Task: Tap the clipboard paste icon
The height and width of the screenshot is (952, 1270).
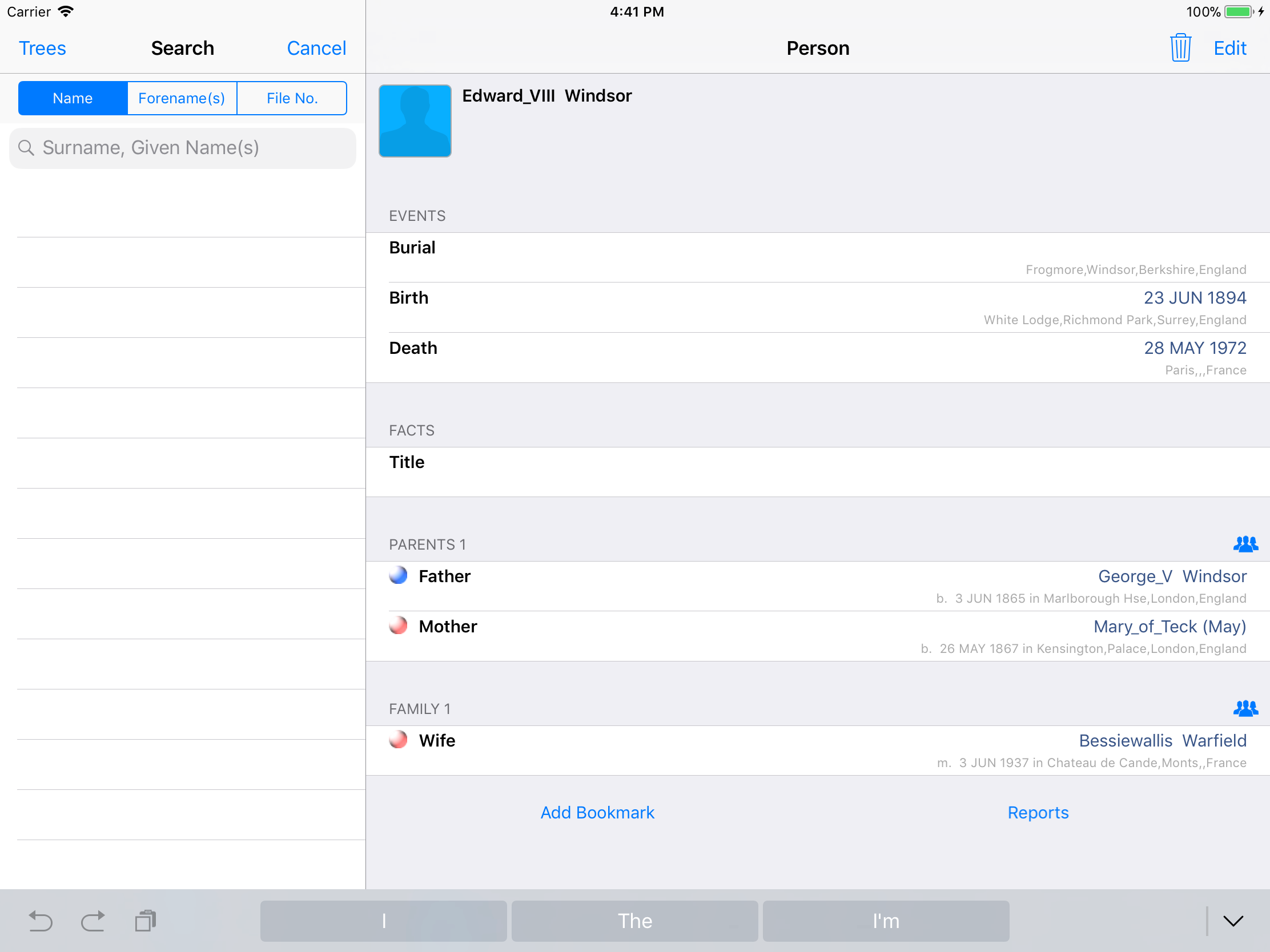Action: [145, 921]
